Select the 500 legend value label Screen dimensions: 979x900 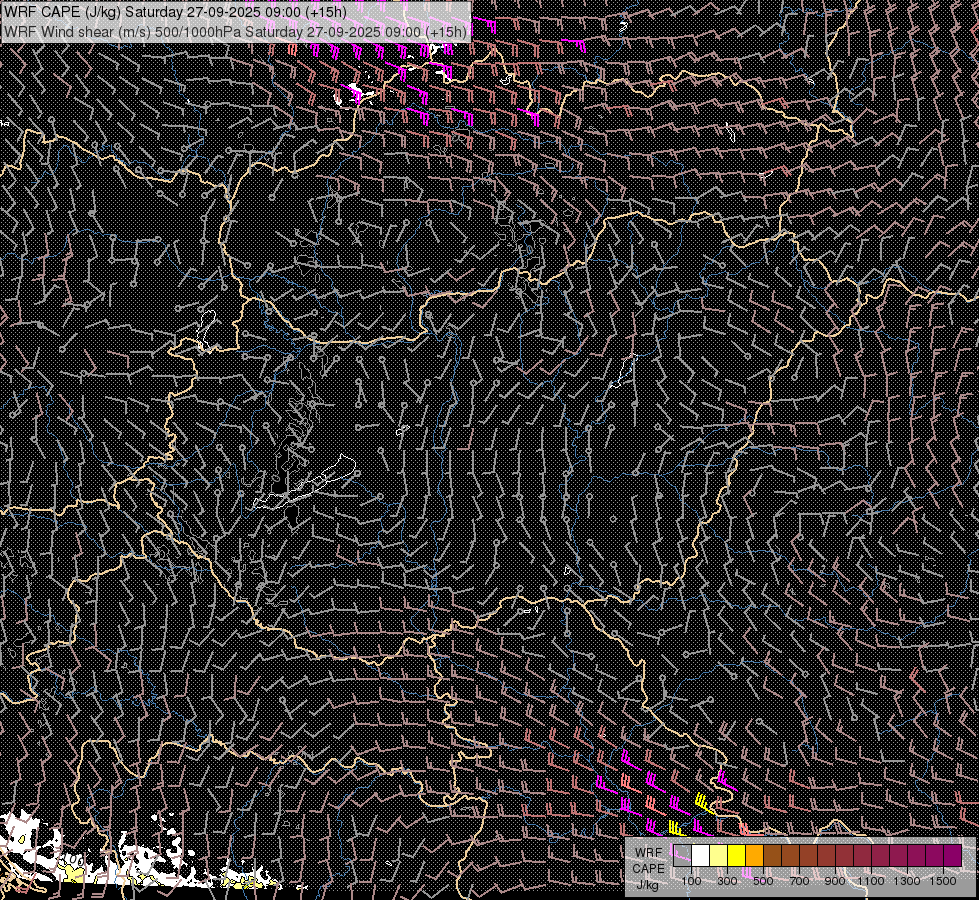click(x=763, y=881)
